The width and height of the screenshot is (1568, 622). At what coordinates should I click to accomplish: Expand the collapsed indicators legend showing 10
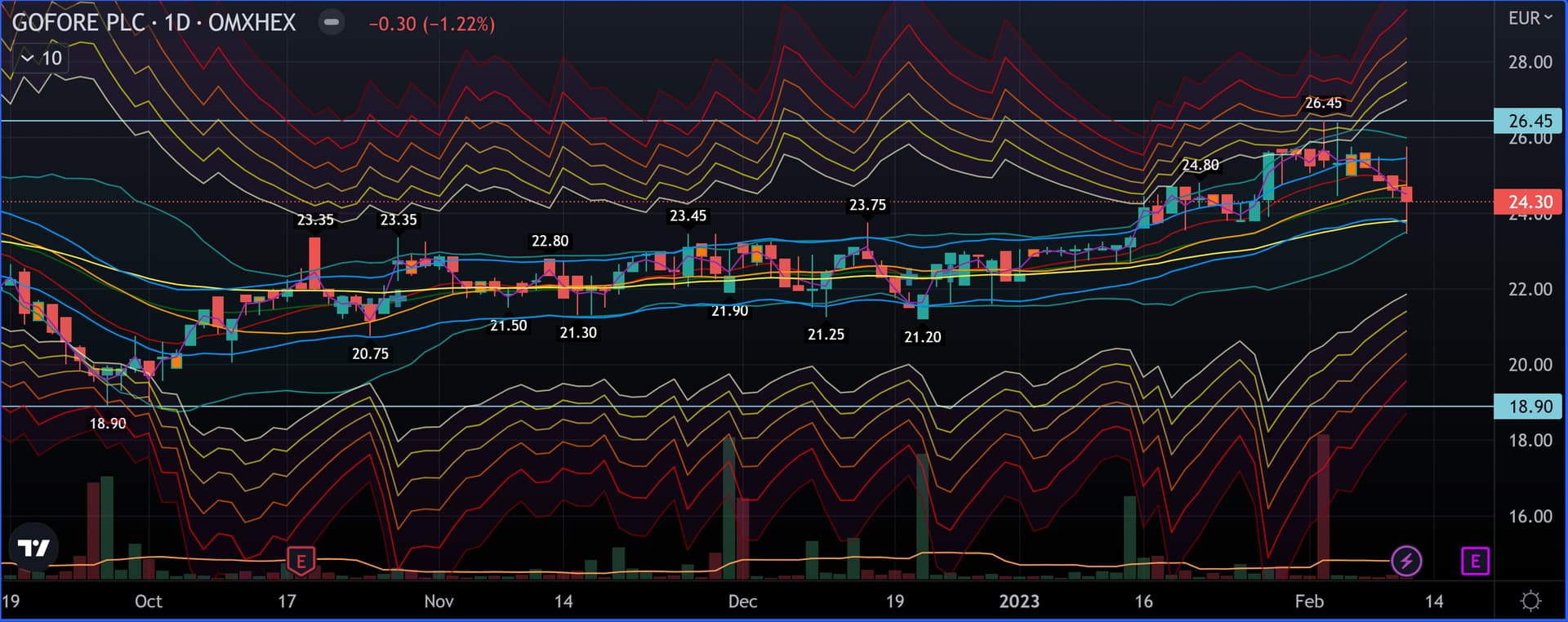tap(42, 58)
